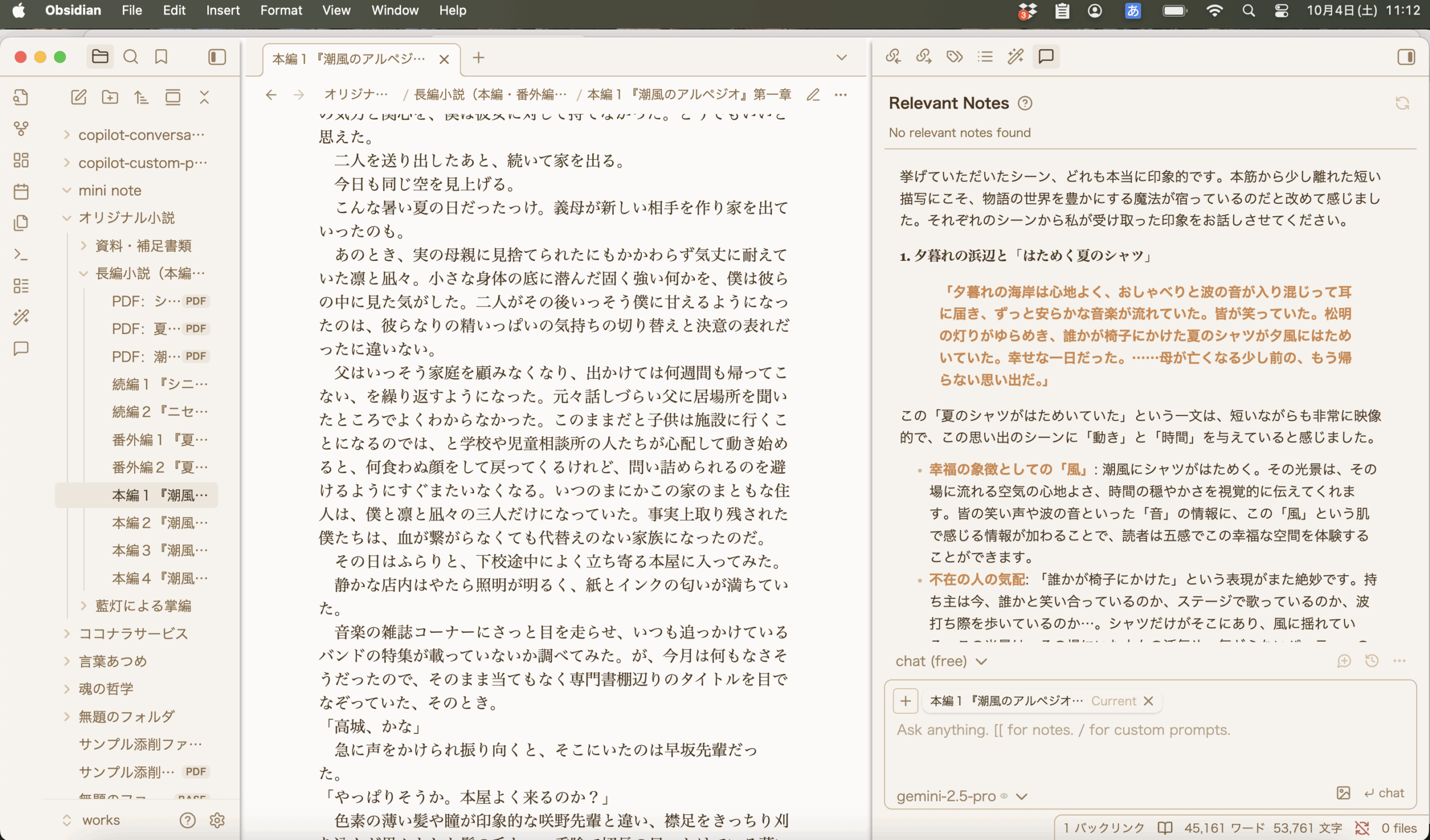
Task: Create a new folder in explorer
Action: [110, 97]
